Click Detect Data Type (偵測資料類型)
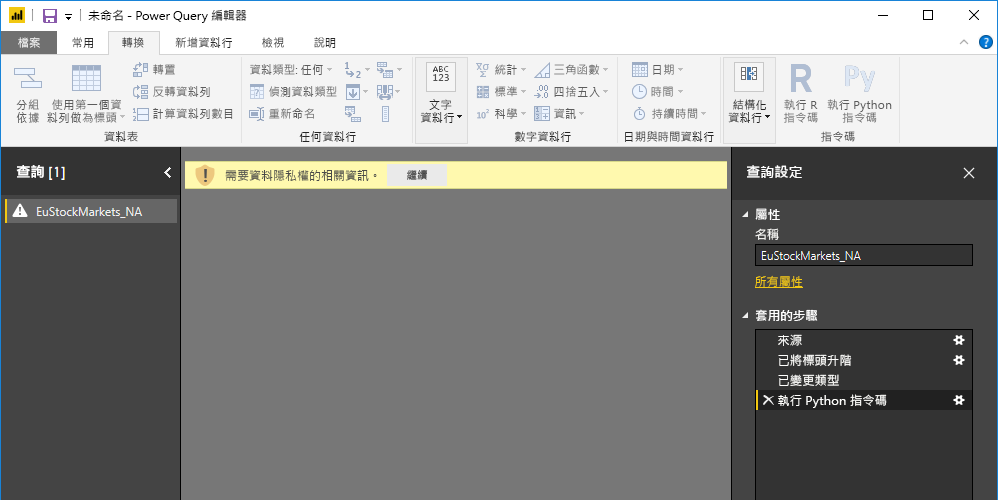The height and width of the screenshot is (500, 998). point(293,92)
